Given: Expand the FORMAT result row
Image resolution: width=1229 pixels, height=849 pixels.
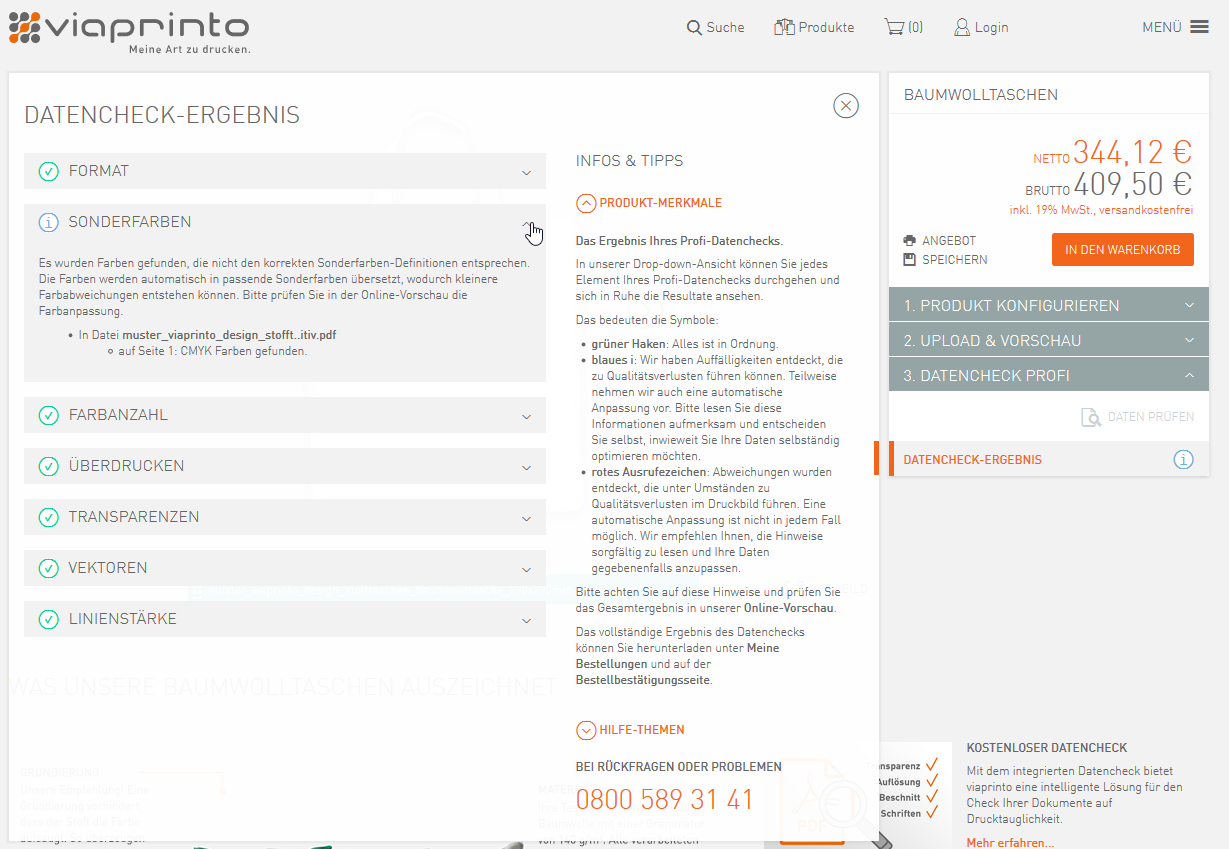Looking at the screenshot, I should (x=285, y=171).
